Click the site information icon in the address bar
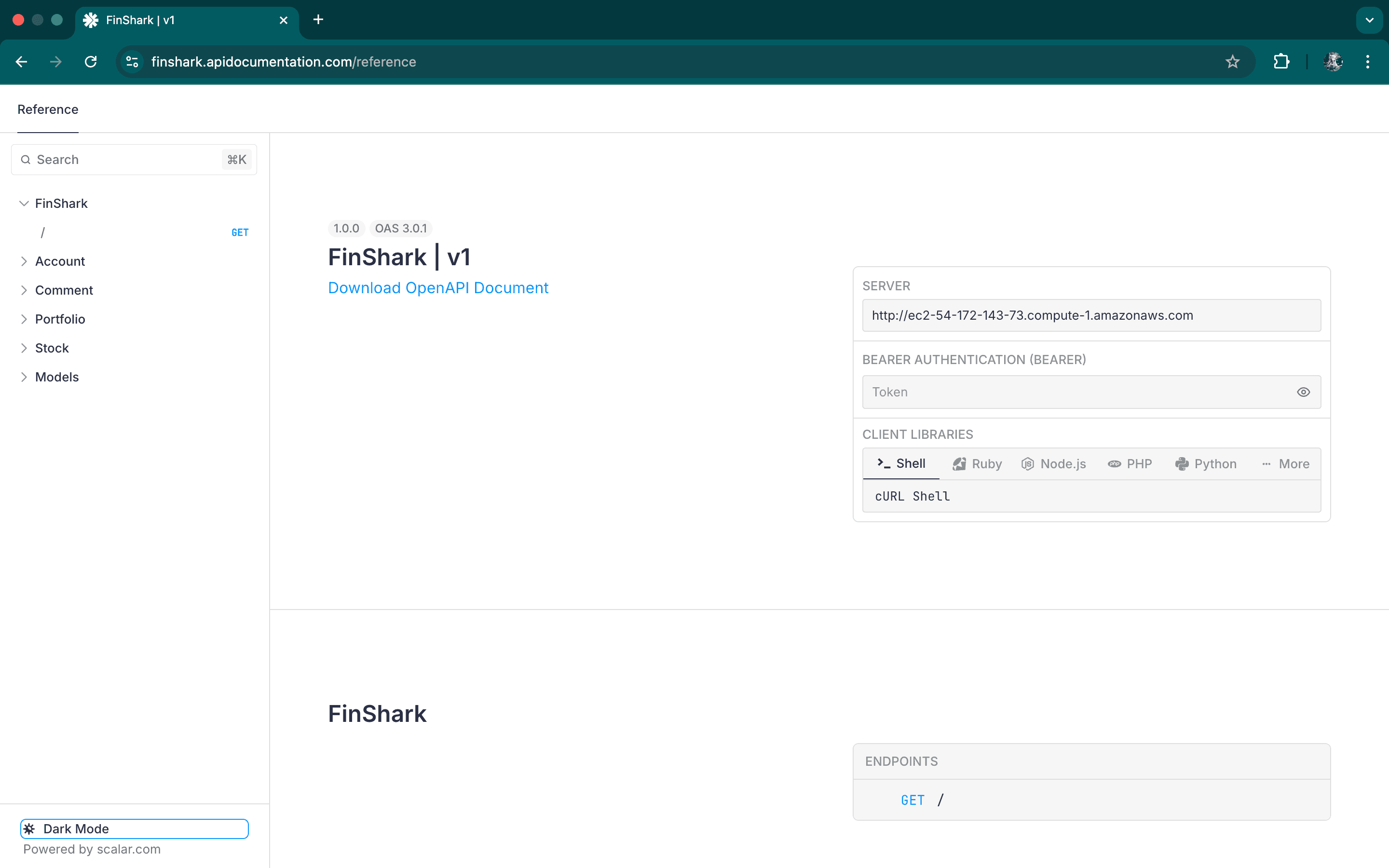 (133, 62)
